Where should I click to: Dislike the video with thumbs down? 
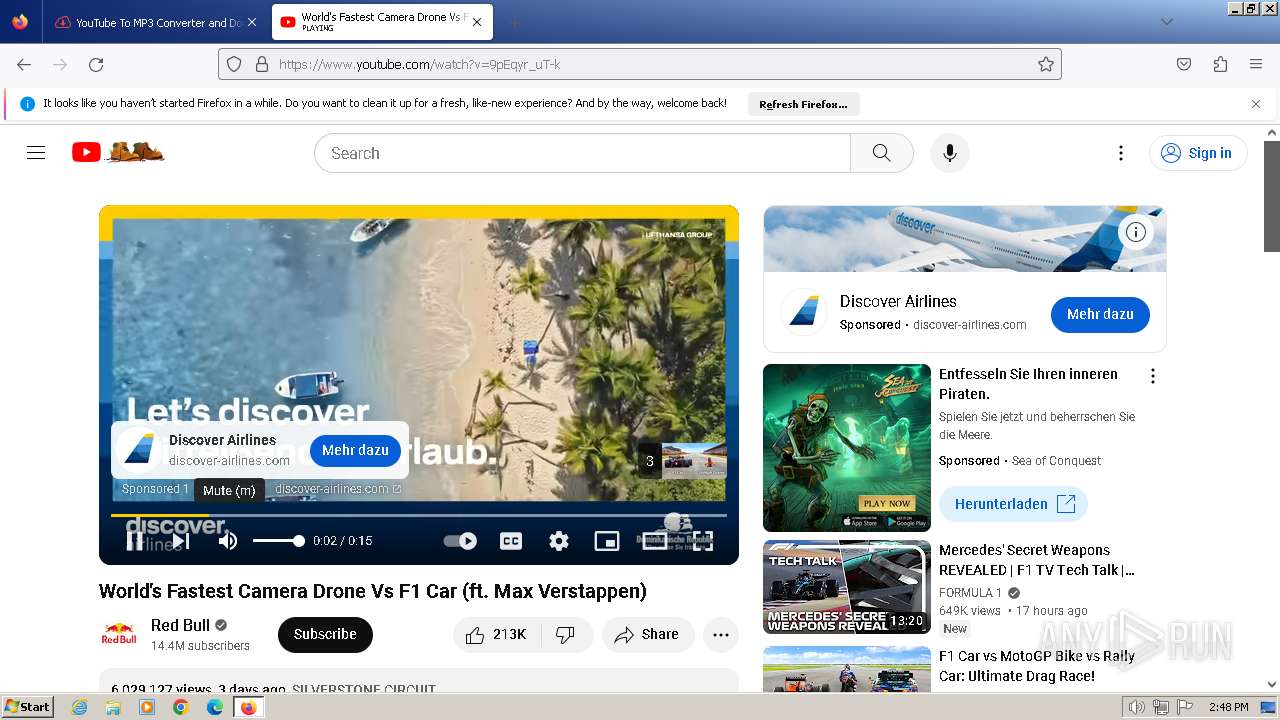(566, 635)
